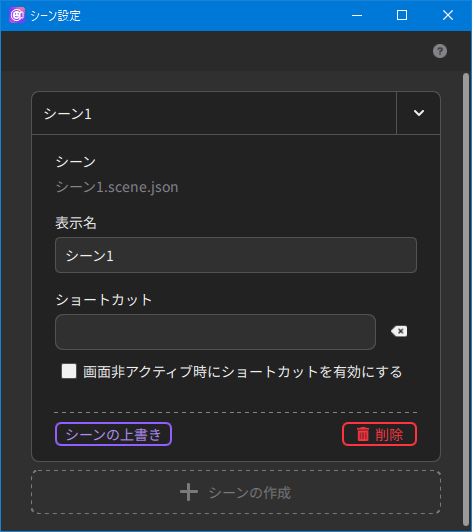Screen dimensions: 472x532
Task: Open the help question mark icon
Action: [x=440, y=51]
